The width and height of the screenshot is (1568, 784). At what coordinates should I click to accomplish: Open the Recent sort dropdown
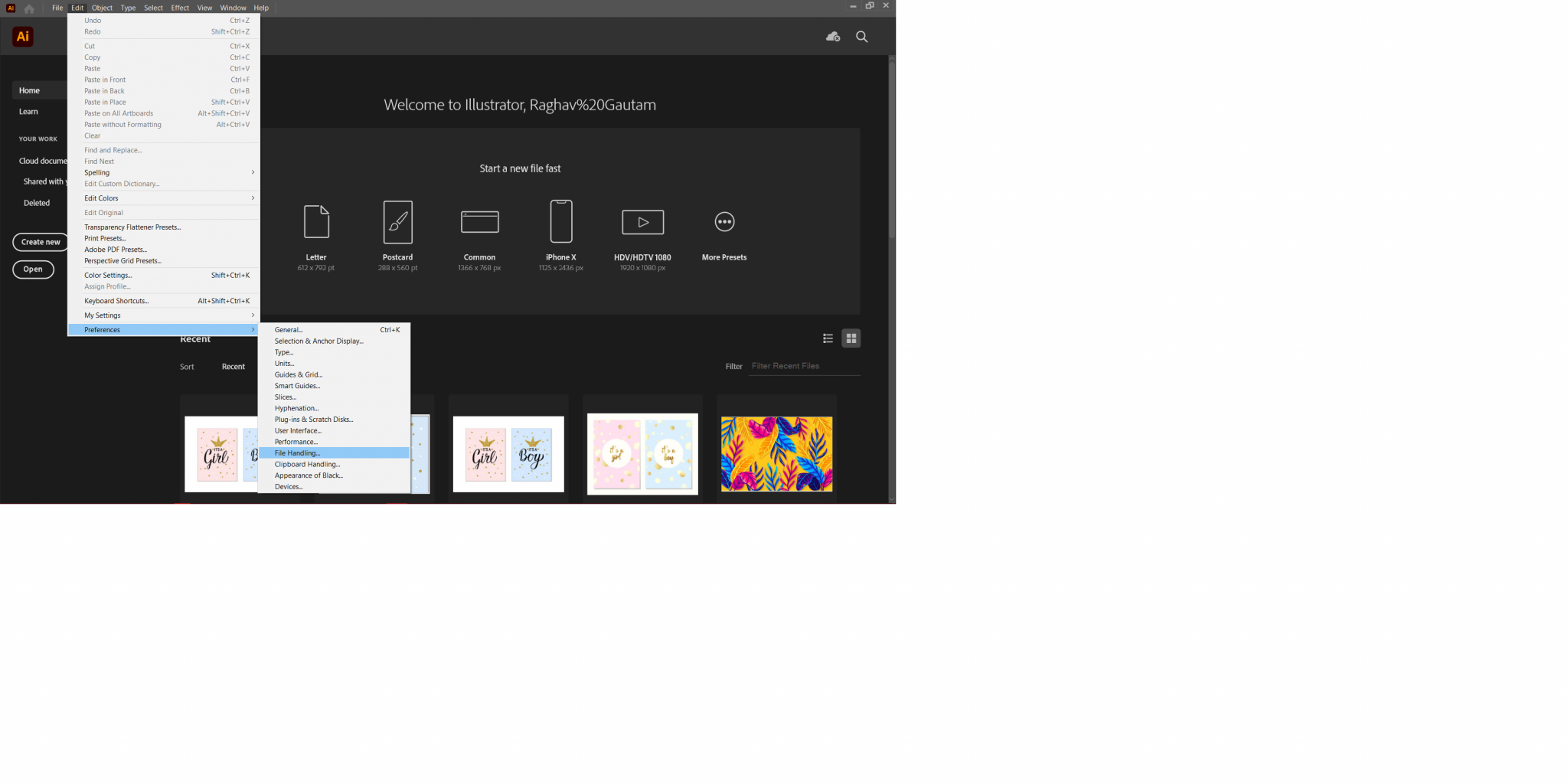(x=234, y=367)
